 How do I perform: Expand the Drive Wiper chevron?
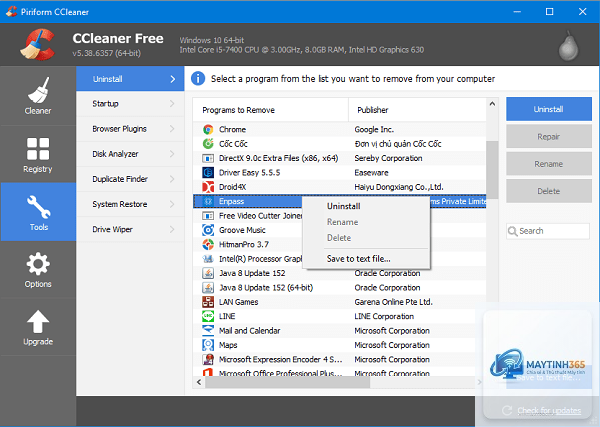point(172,229)
